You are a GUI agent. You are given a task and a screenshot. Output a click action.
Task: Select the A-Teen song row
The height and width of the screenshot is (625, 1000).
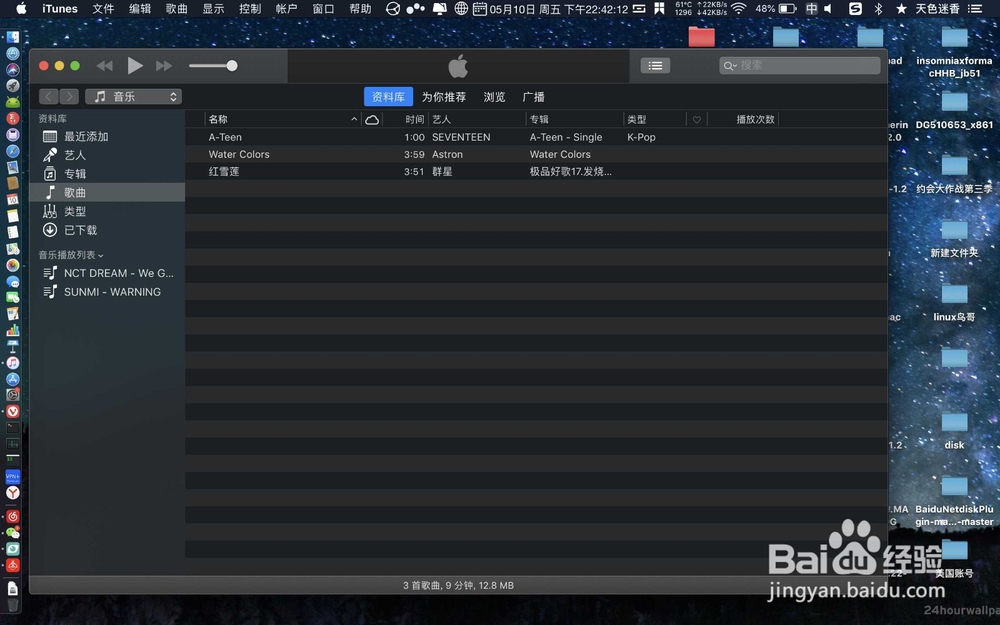[x=536, y=137]
